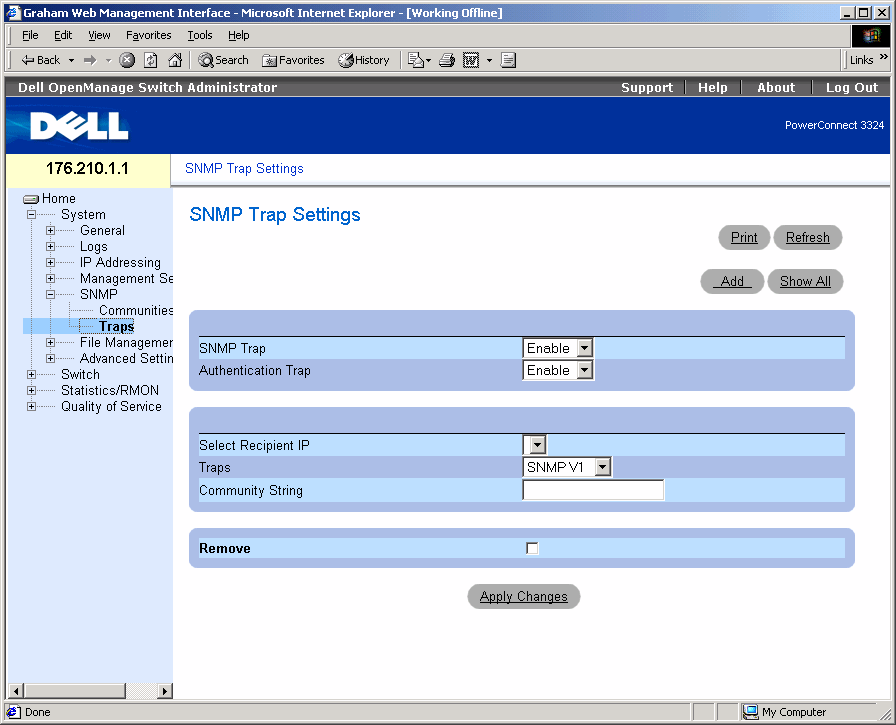Click the Community String text field
The image size is (896, 725).
click(593, 490)
